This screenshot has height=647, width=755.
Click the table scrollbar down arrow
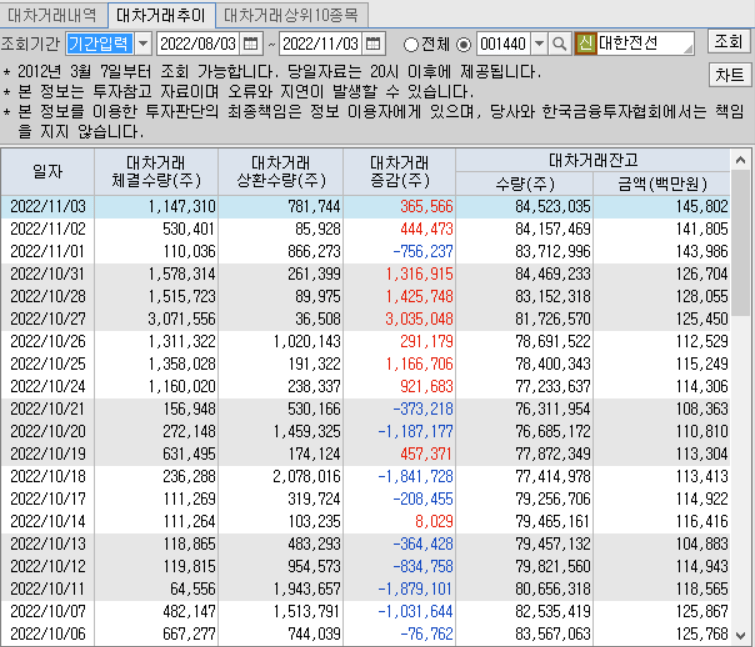point(741,635)
